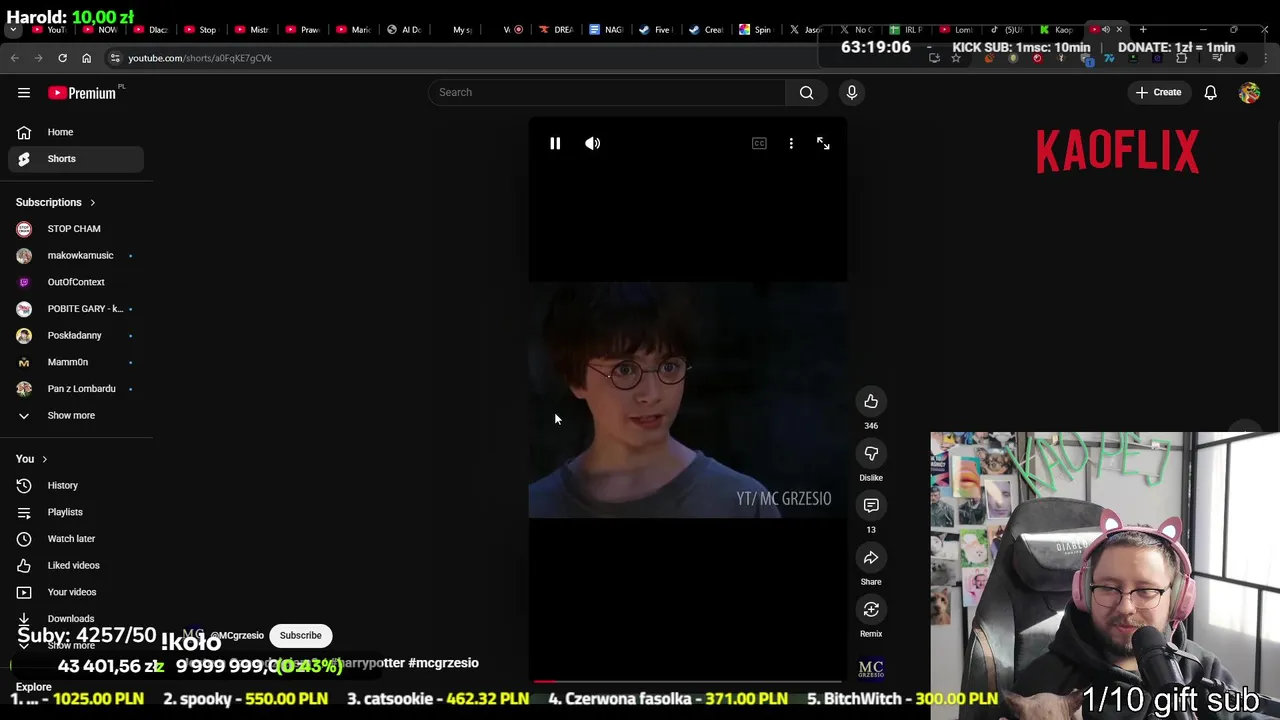Open a new browser tab
Image resolution: width=1280 pixels, height=720 pixels.
[1143, 29]
